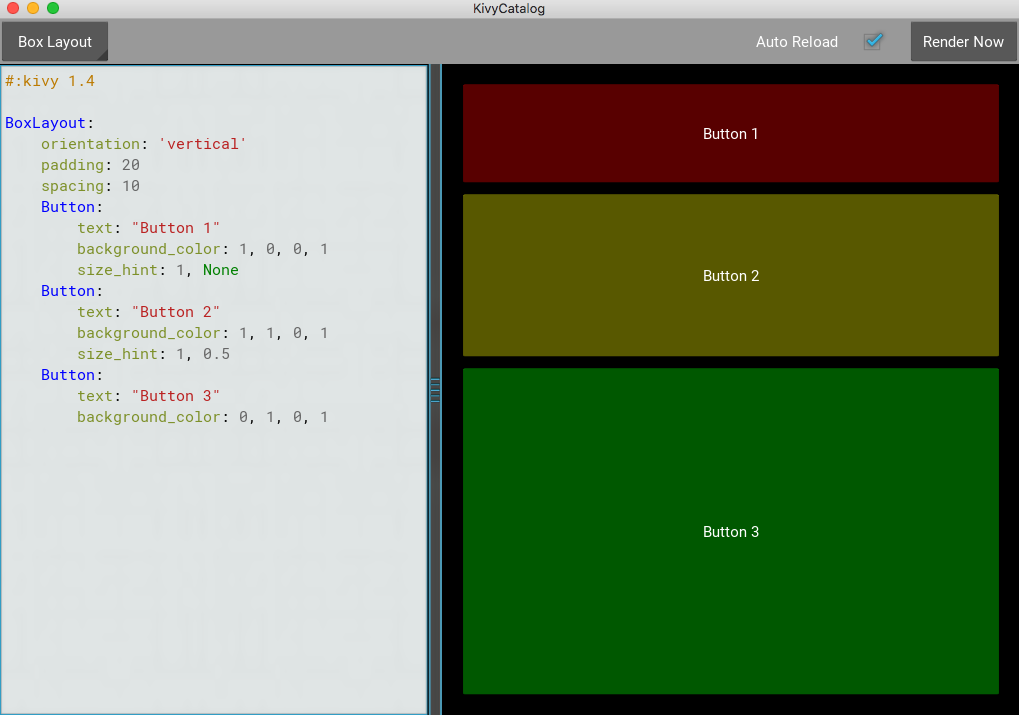The height and width of the screenshot is (715, 1019).
Task: Open the Box Layout dropdown spinner
Action: pyautogui.click(x=55, y=42)
